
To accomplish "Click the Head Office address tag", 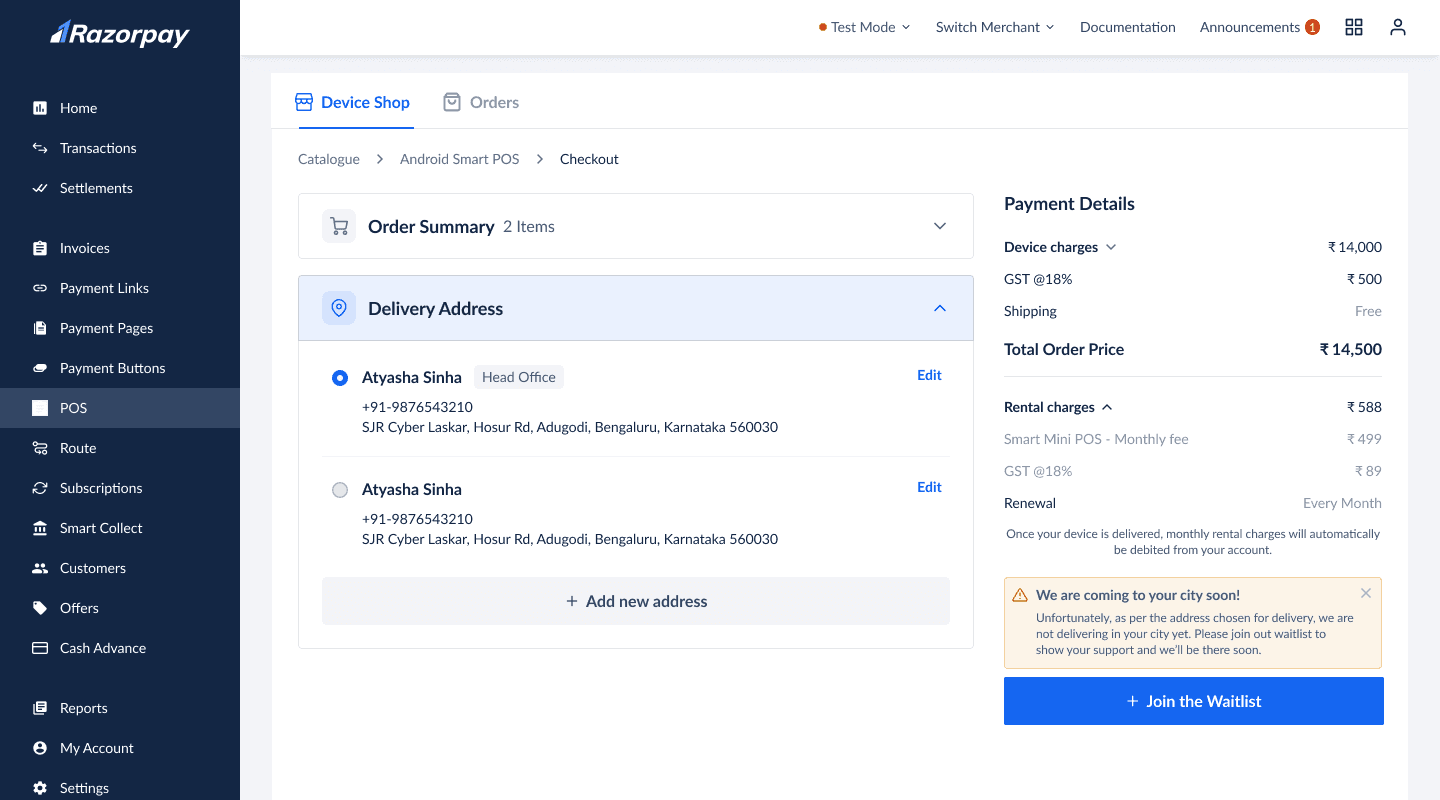I will point(519,377).
